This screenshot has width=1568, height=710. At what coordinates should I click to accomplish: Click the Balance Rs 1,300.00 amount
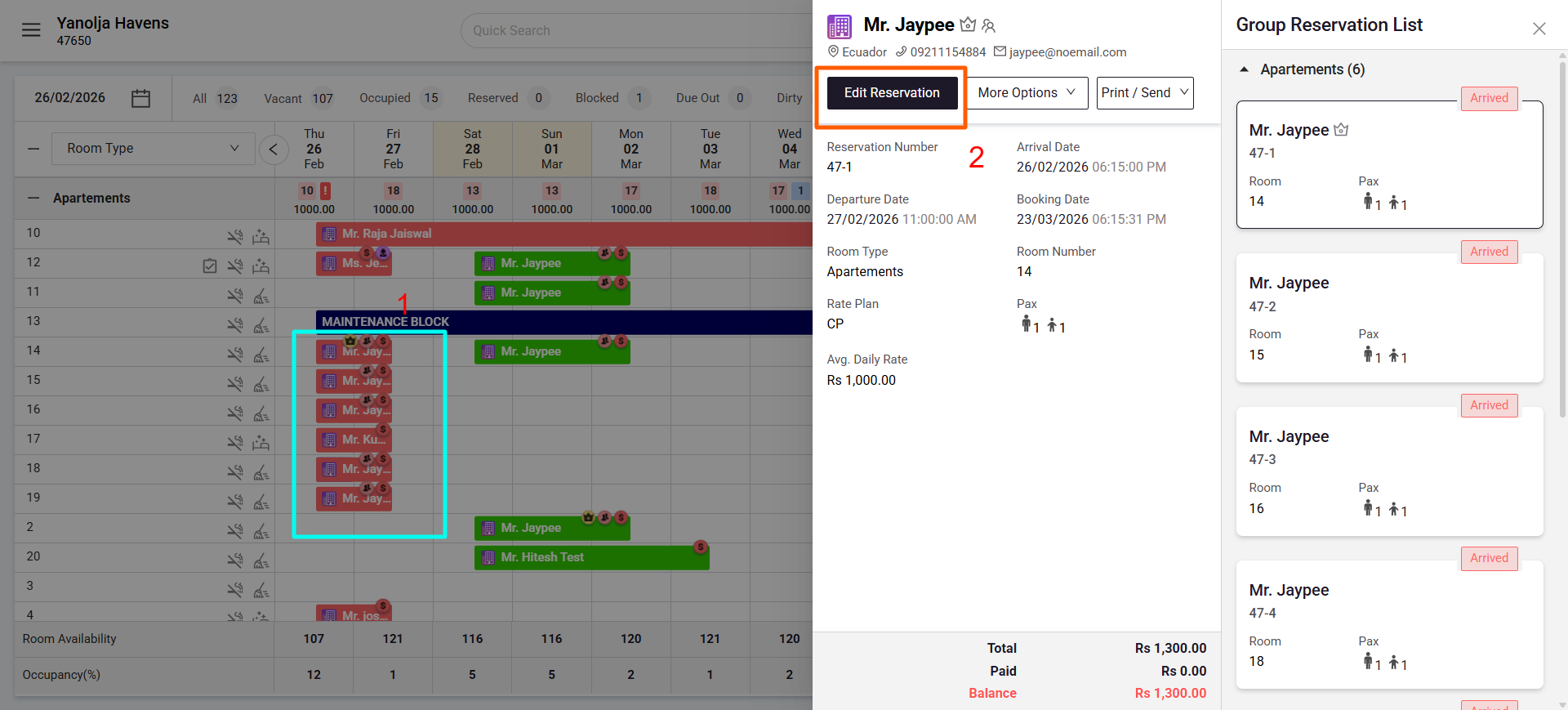pyautogui.click(x=1170, y=694)
